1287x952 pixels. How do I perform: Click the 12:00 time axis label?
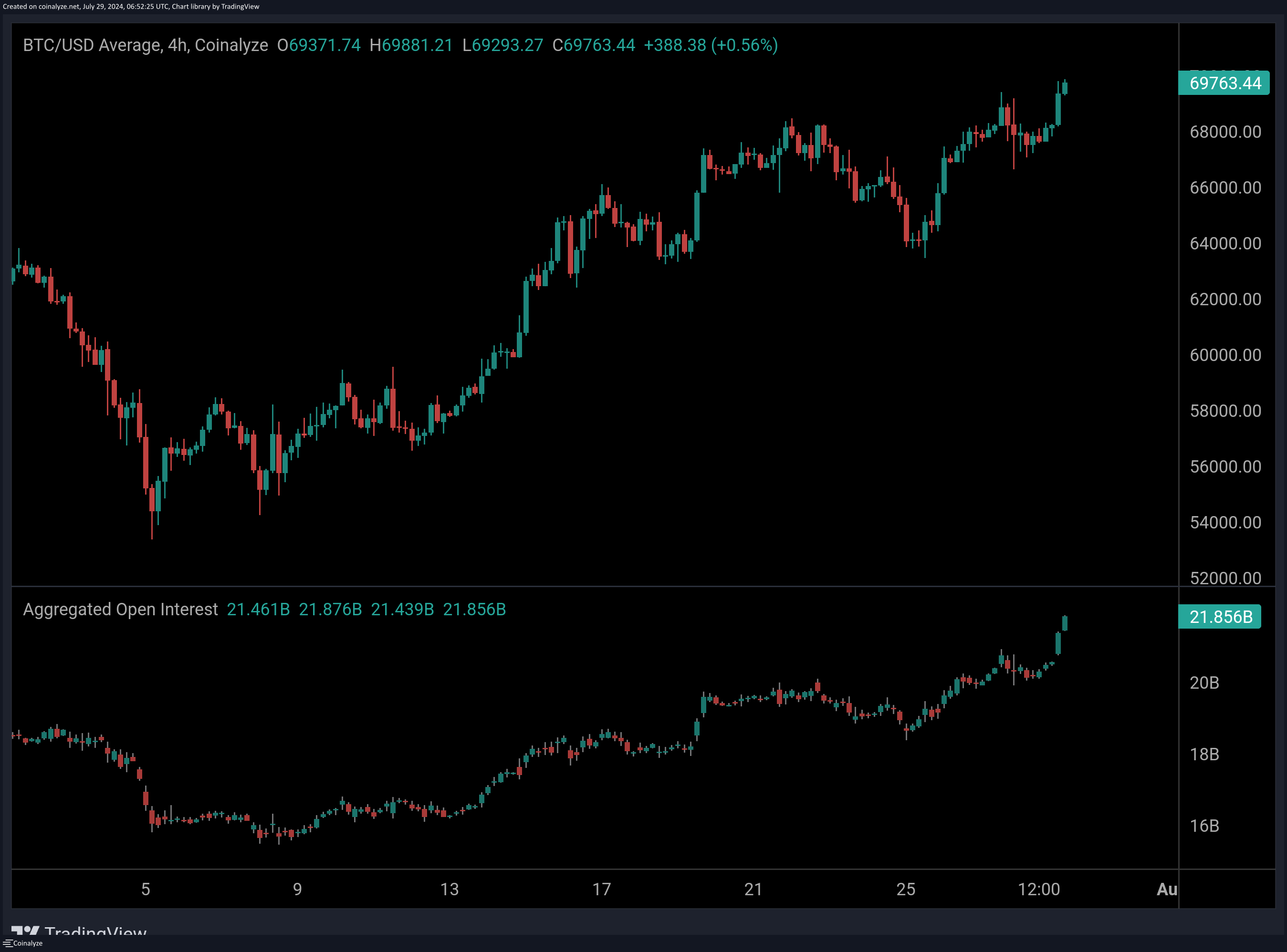pyautogui.click(x=1038, y=889)
